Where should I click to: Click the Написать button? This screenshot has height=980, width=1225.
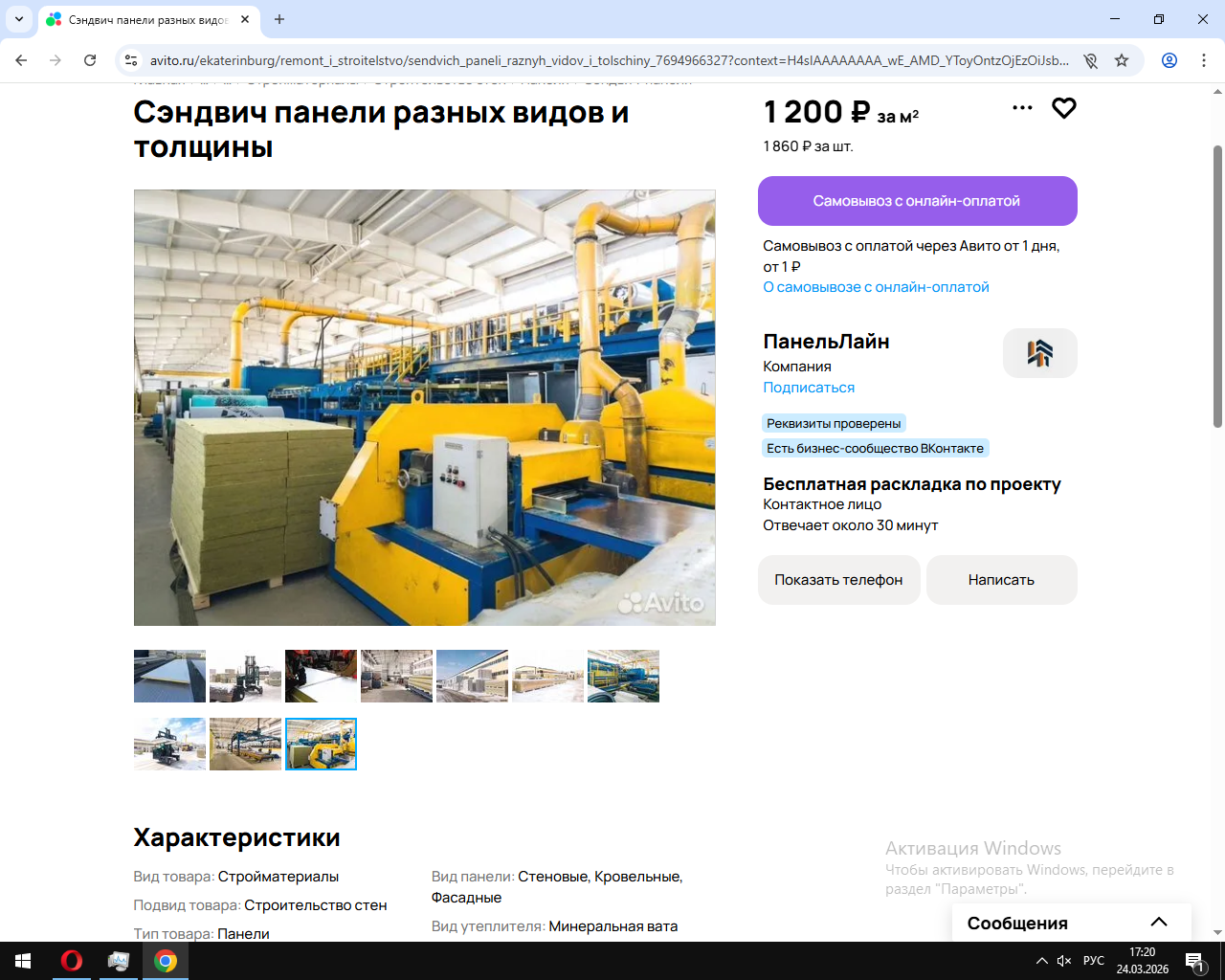click(x=1002, y=580)
